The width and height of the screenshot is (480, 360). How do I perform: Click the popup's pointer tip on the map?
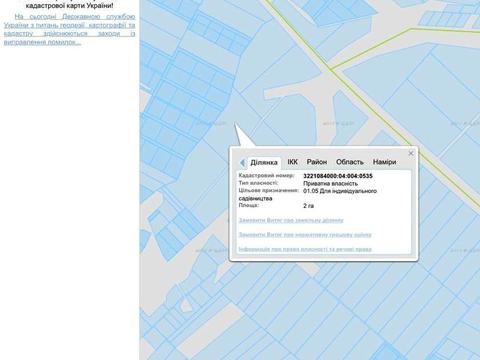pyautogui.click(x=235, y=124)
